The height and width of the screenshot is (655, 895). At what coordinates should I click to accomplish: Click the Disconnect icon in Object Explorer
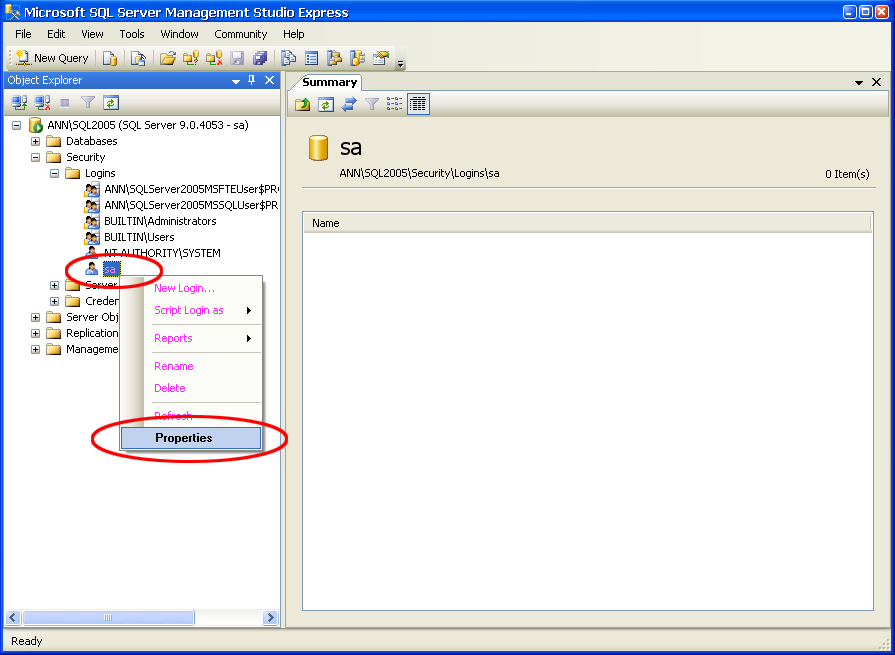tap(42, 102)
